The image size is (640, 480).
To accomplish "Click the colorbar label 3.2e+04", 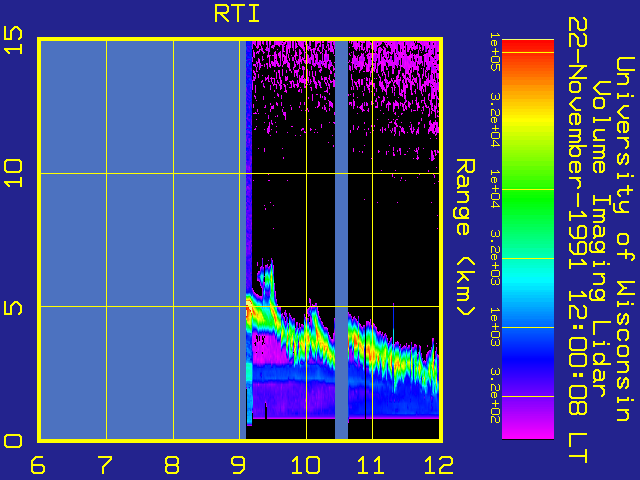I will click(494, 120).
